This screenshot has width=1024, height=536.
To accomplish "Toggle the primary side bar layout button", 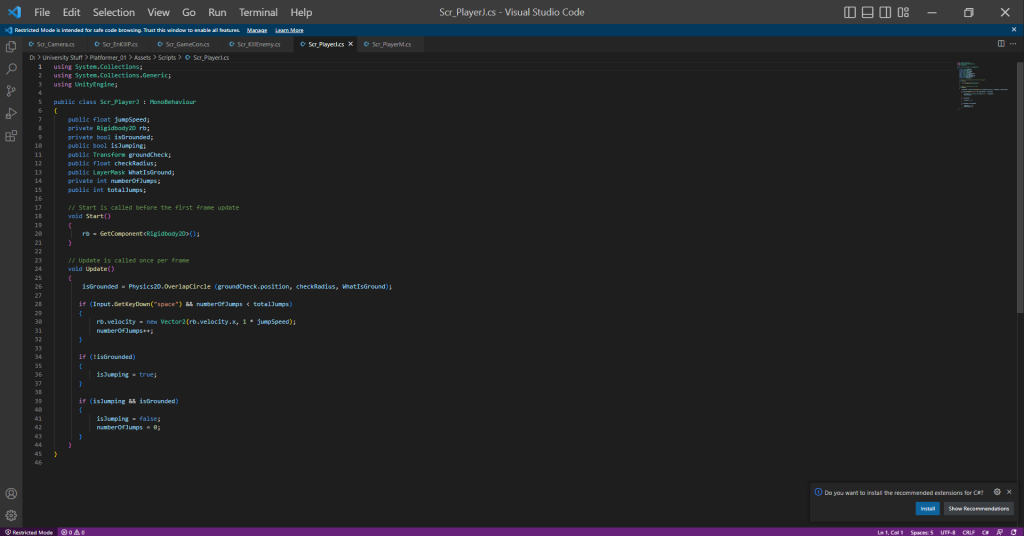I will coord(850,12).
